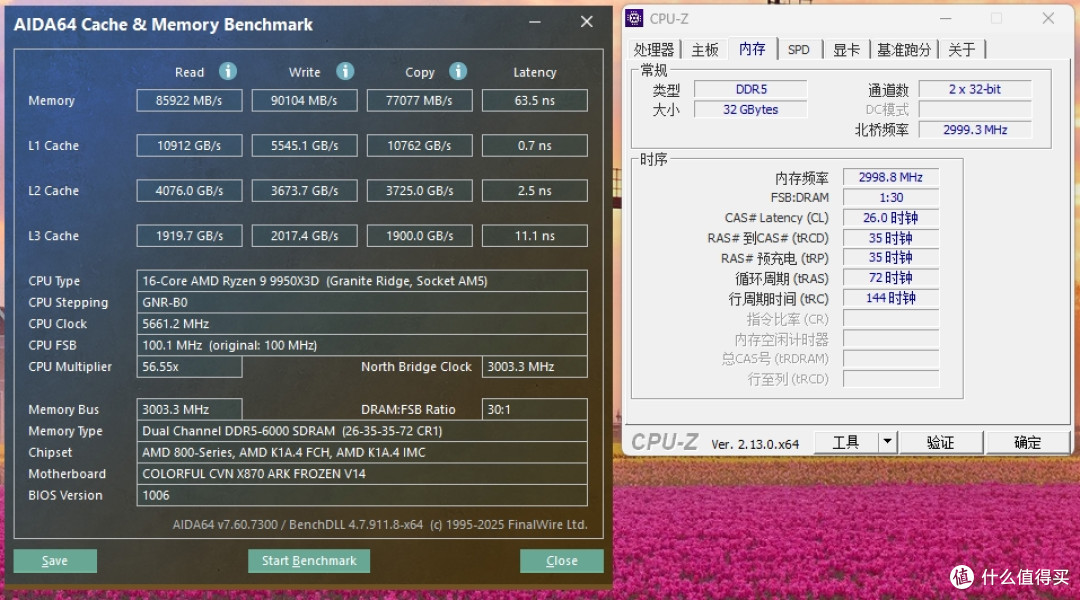Click the Save button in AIDA64
This screenshot has width=1080, height=600.
click(x=55, y=561)
